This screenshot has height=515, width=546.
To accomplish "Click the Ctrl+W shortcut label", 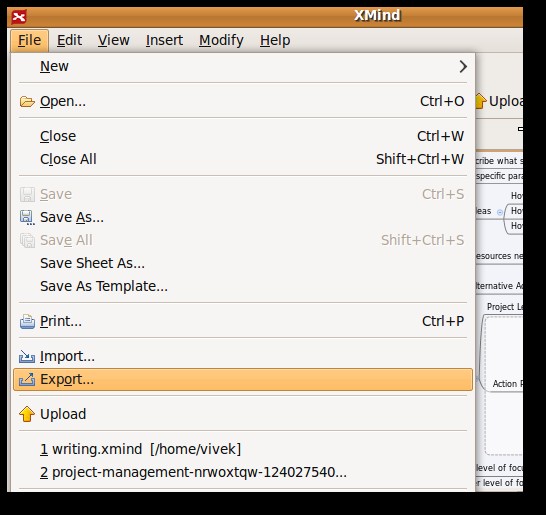I will tap(440, 136).
